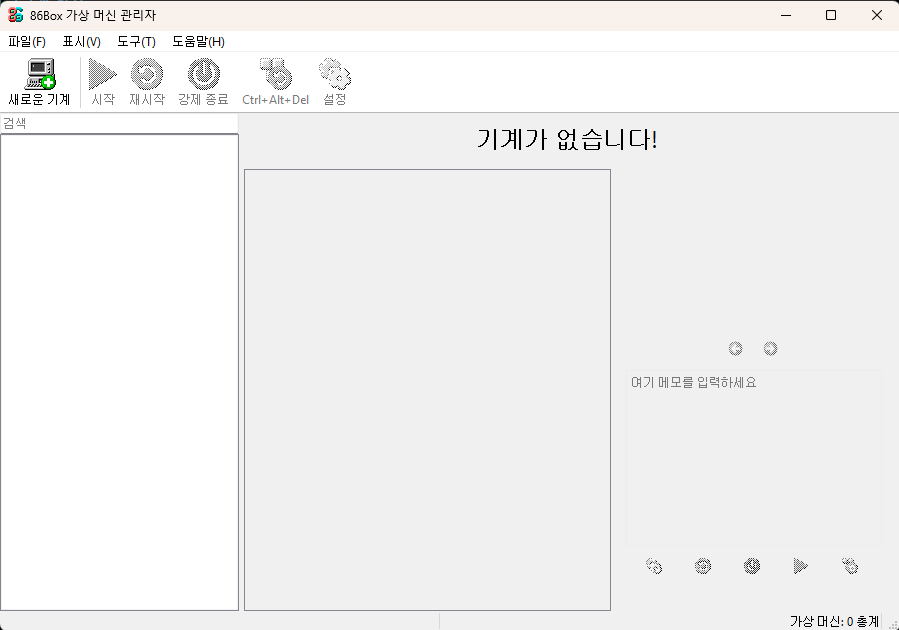
Task: Click the next screenshot right arrow above notes
Action: [771, 349]
